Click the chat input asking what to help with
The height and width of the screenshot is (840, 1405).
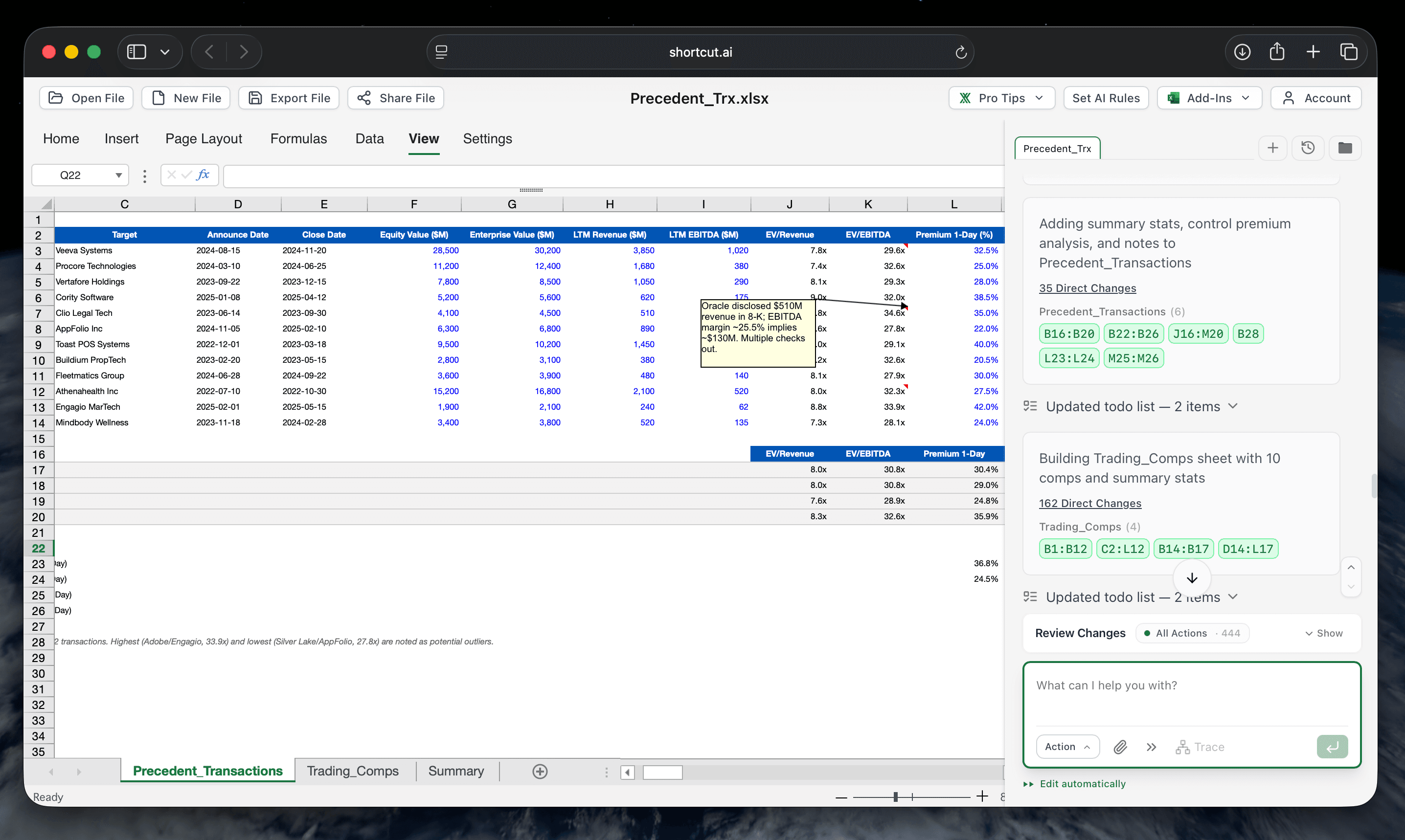point(1189,696)
